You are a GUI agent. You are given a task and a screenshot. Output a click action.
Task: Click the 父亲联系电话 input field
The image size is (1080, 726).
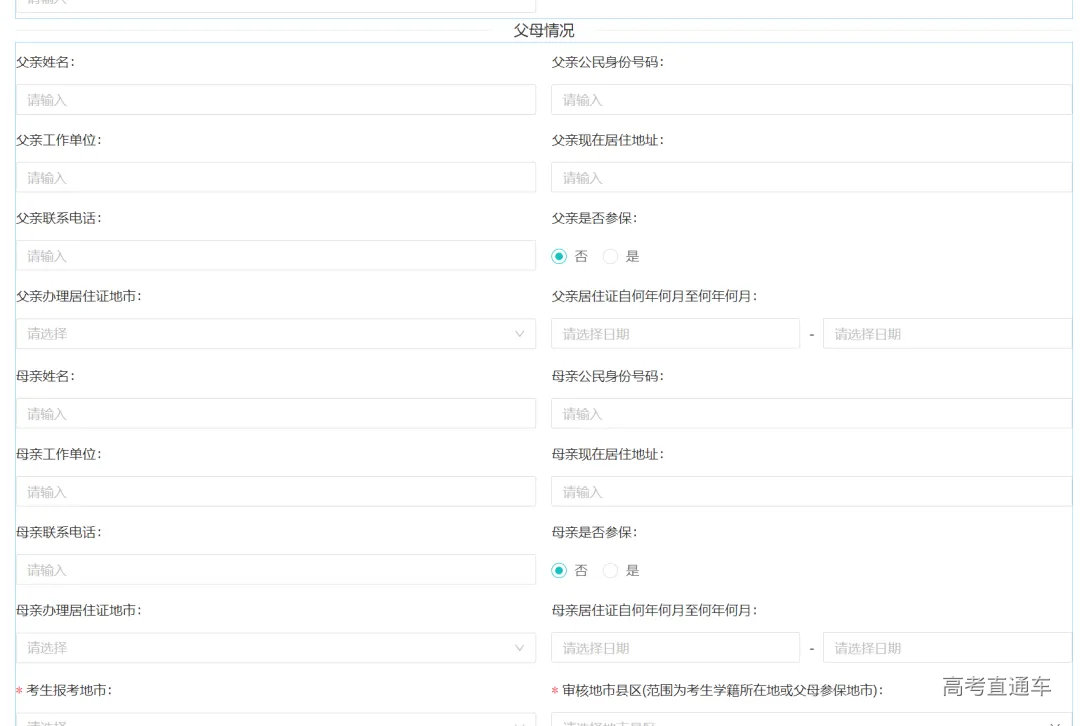pos(275,256)
